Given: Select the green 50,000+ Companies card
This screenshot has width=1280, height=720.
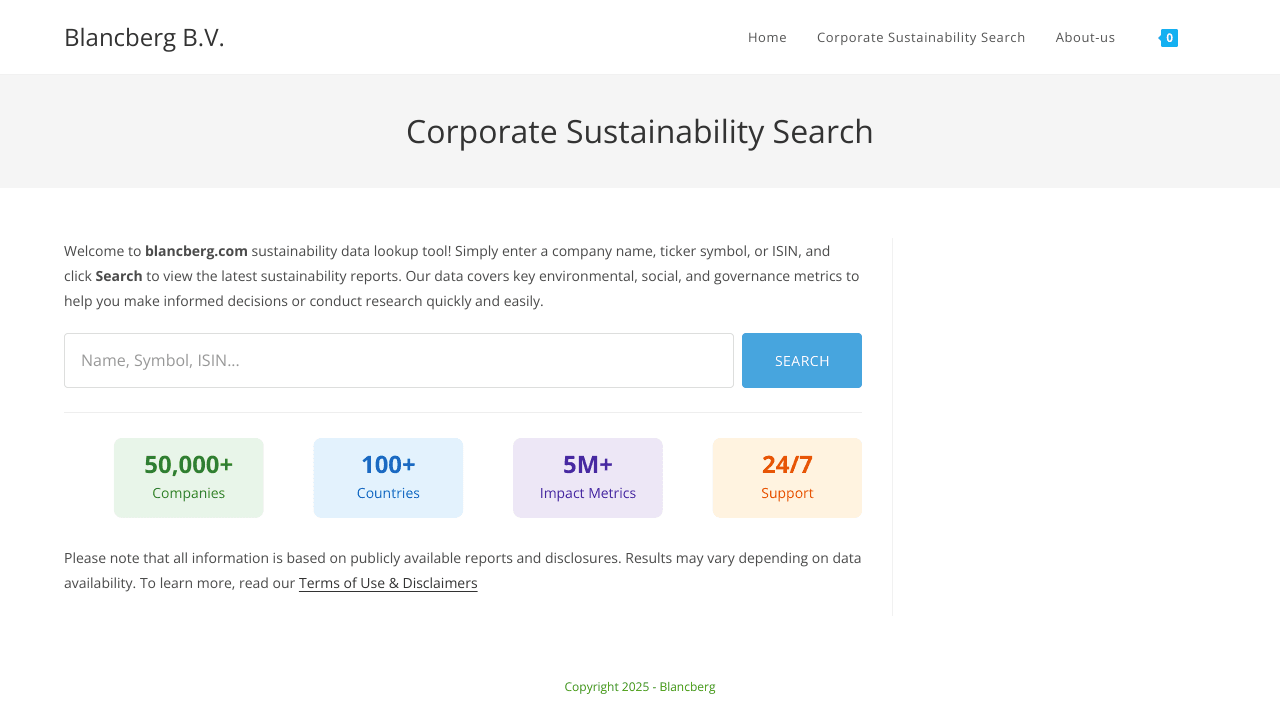Looking at the screenshot, I should coord(188,478).
